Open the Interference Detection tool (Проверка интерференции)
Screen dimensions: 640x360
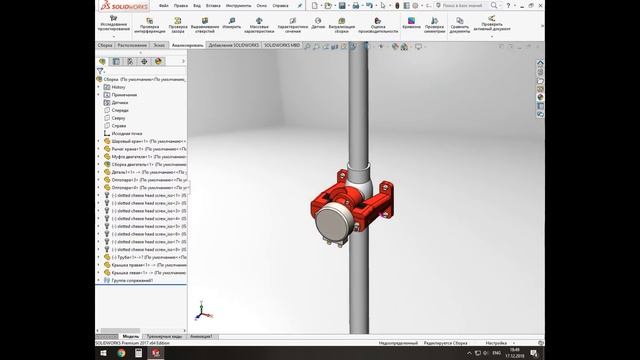[149, 24]
